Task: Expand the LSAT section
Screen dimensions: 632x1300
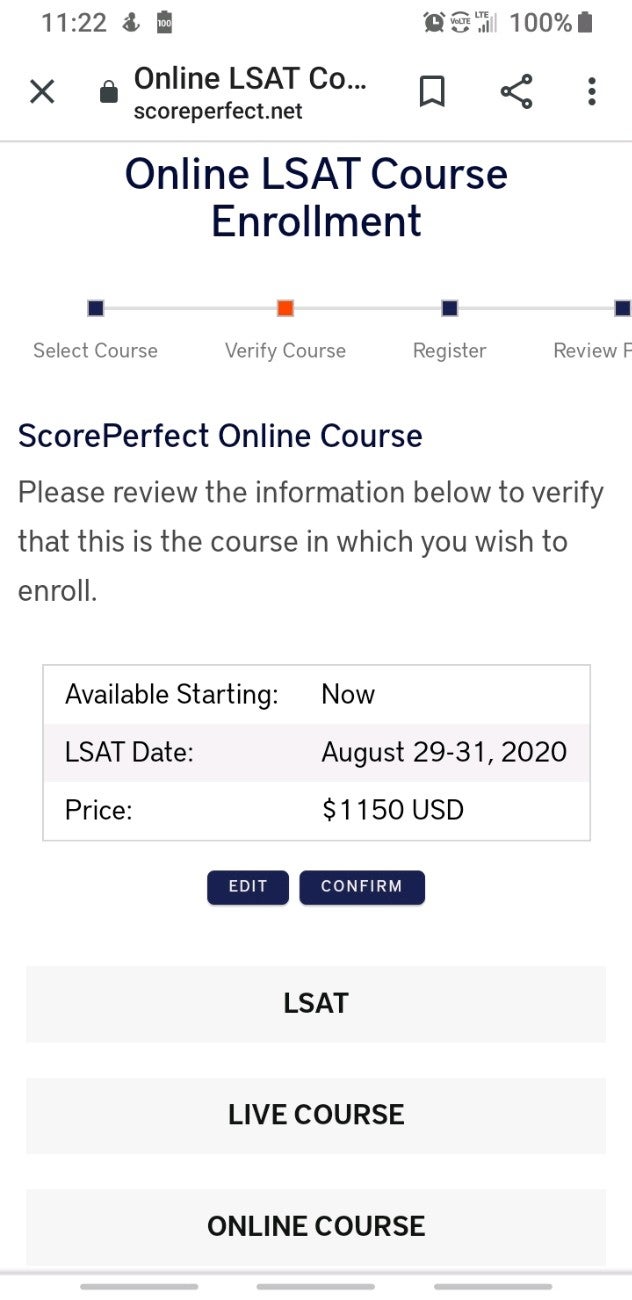Action: 316,1003
